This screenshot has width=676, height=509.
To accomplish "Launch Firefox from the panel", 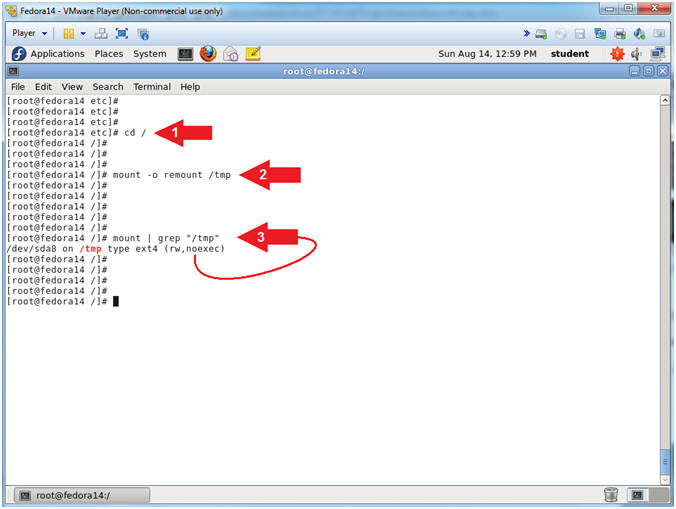I will [208, 54].
